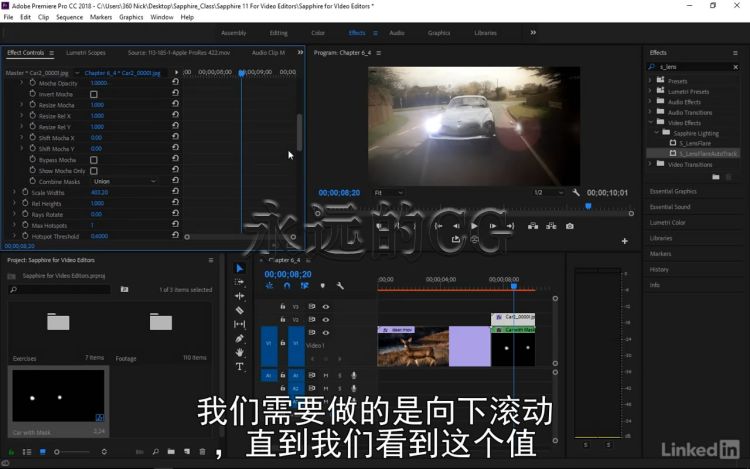The height and width of the screenshot is (469, 750).
Task: Select the Track Select Forward tool
Action: coord(240,282)
